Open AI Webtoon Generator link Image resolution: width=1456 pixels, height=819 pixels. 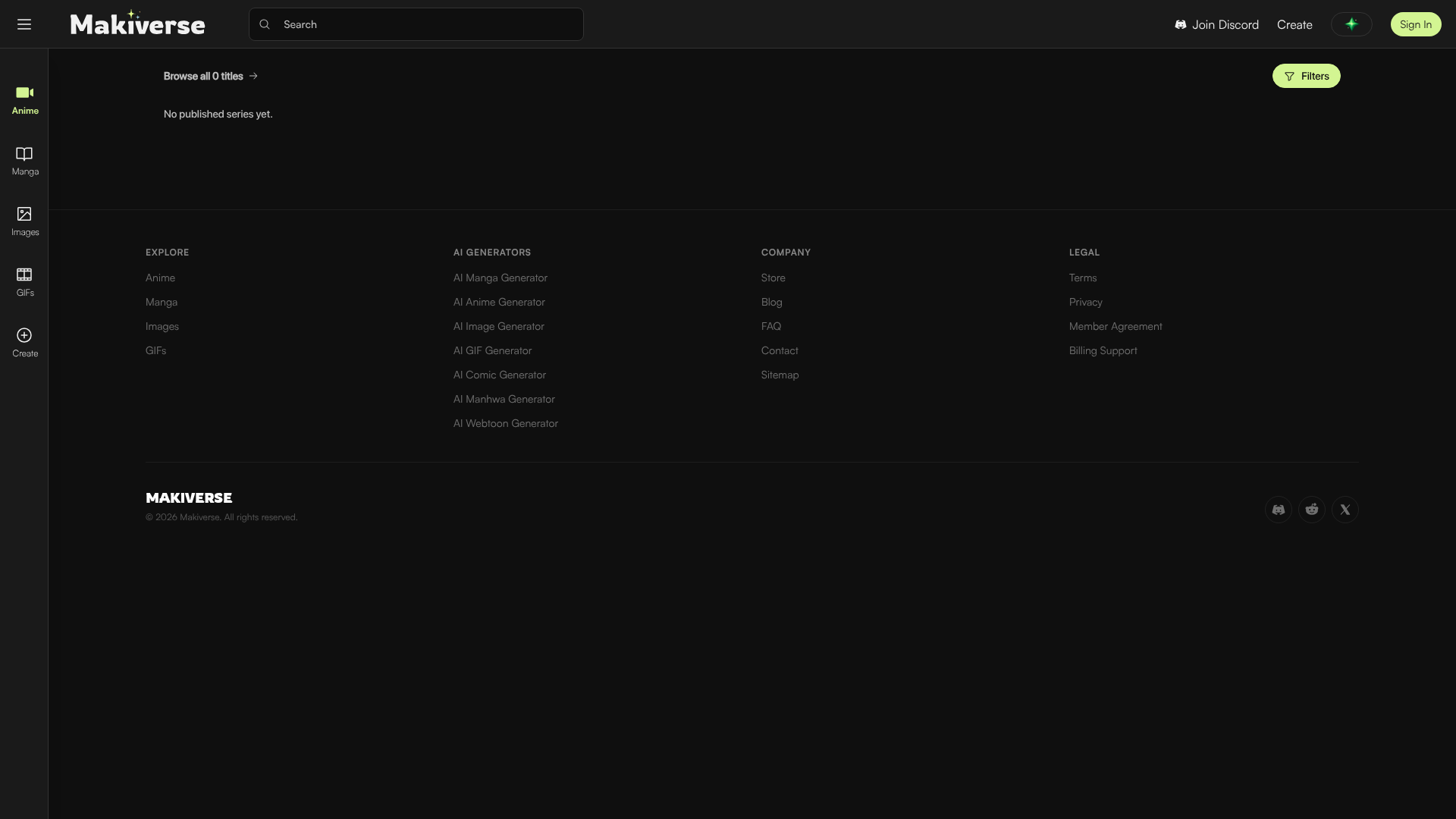[506, 423]
